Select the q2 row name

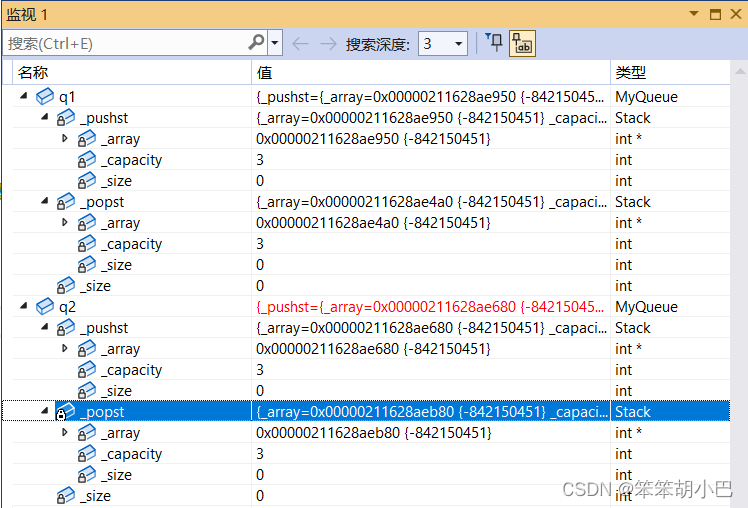click(67, 307)
